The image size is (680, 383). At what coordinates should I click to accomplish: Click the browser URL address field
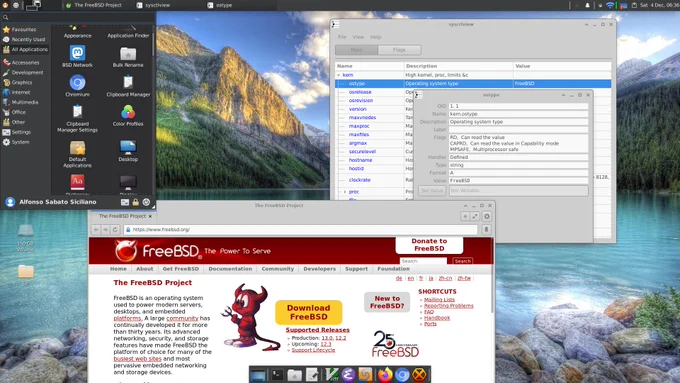point(301,229)
